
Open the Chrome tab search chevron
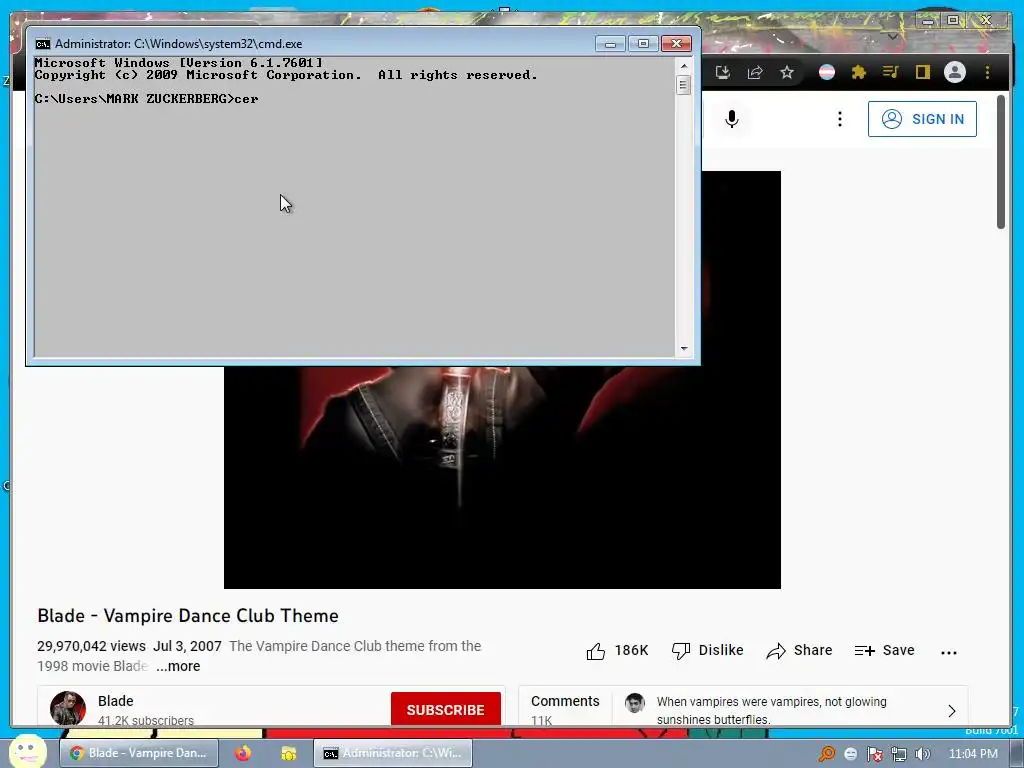pyautogui.click(x=893, y=37)
